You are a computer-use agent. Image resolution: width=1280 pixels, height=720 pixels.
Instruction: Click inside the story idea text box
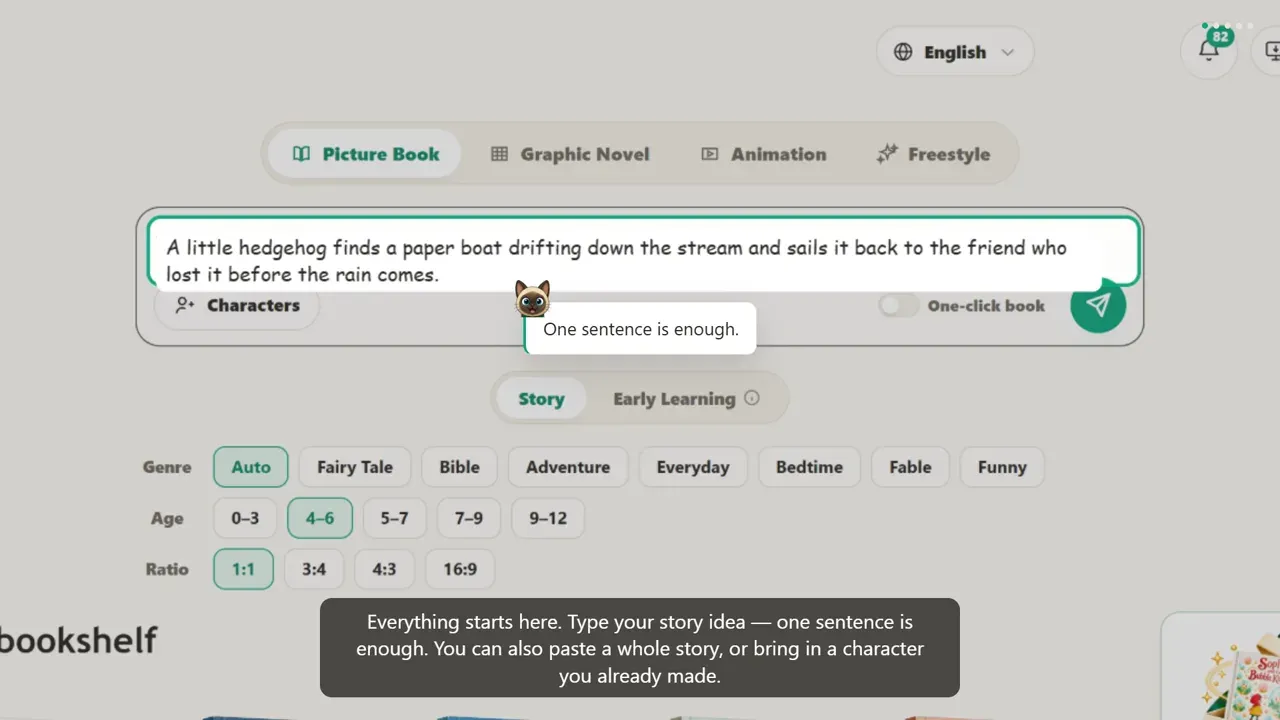[x=643, y=251]
